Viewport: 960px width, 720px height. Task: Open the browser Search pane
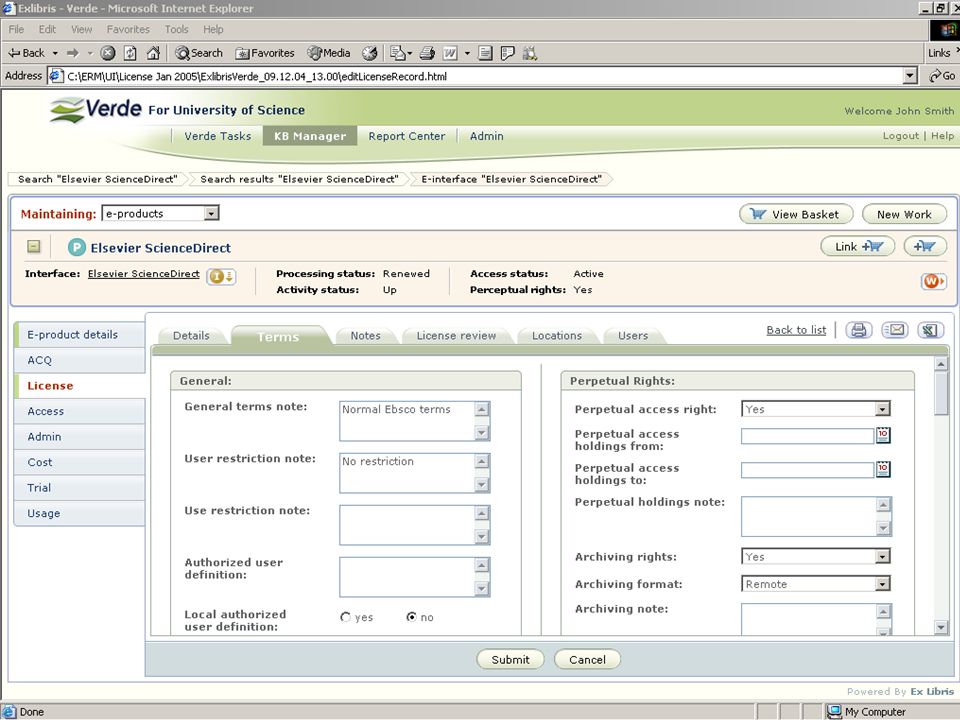coord(199,53)
